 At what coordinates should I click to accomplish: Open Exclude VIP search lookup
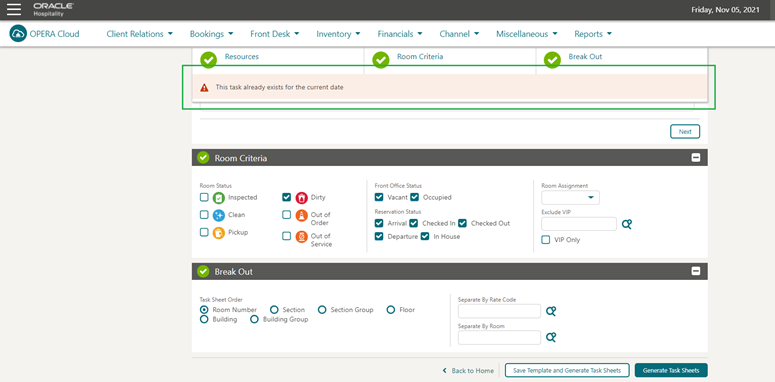627,224
